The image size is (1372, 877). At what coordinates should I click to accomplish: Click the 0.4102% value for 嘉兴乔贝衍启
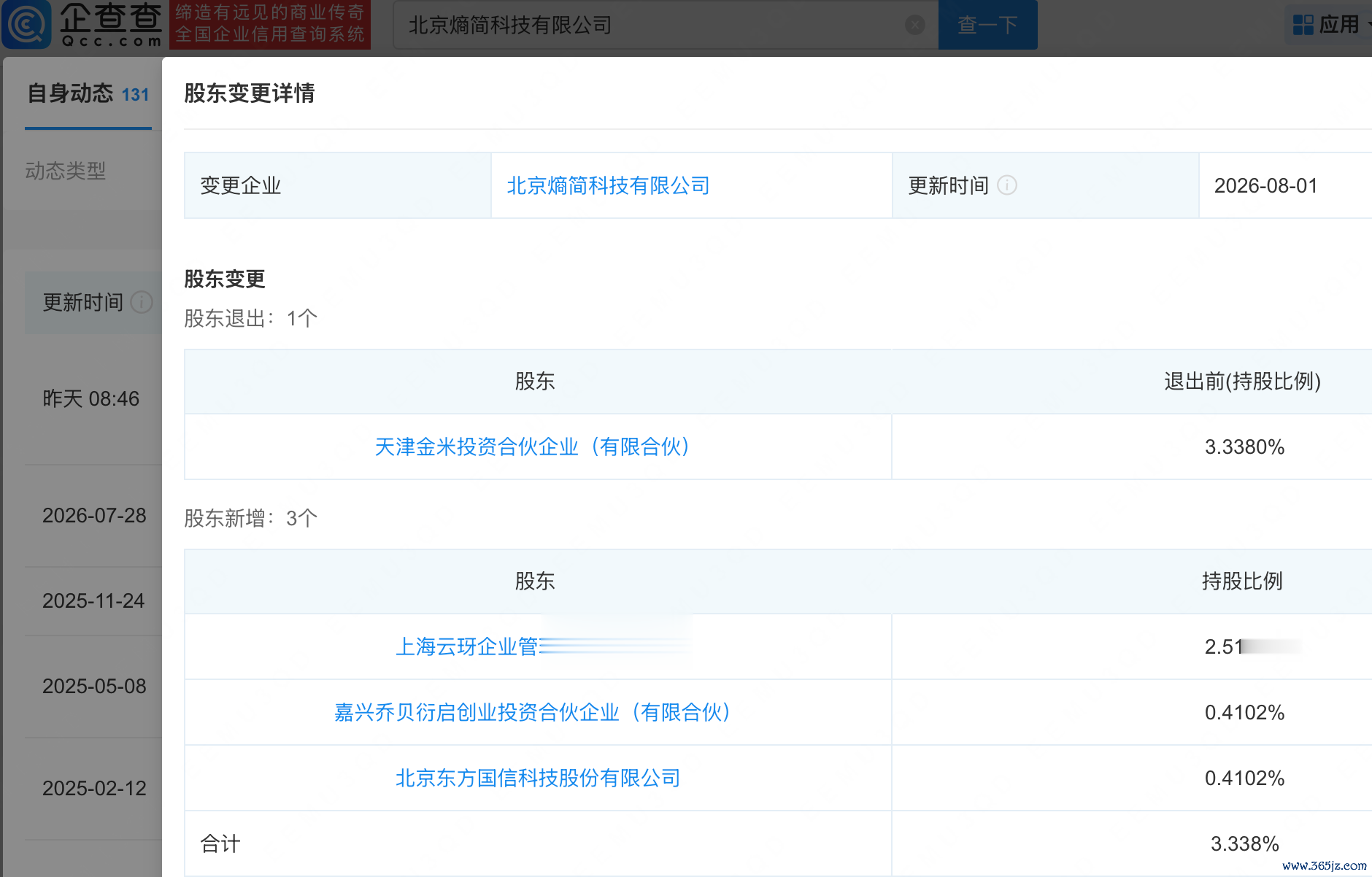coord(1244,712)
